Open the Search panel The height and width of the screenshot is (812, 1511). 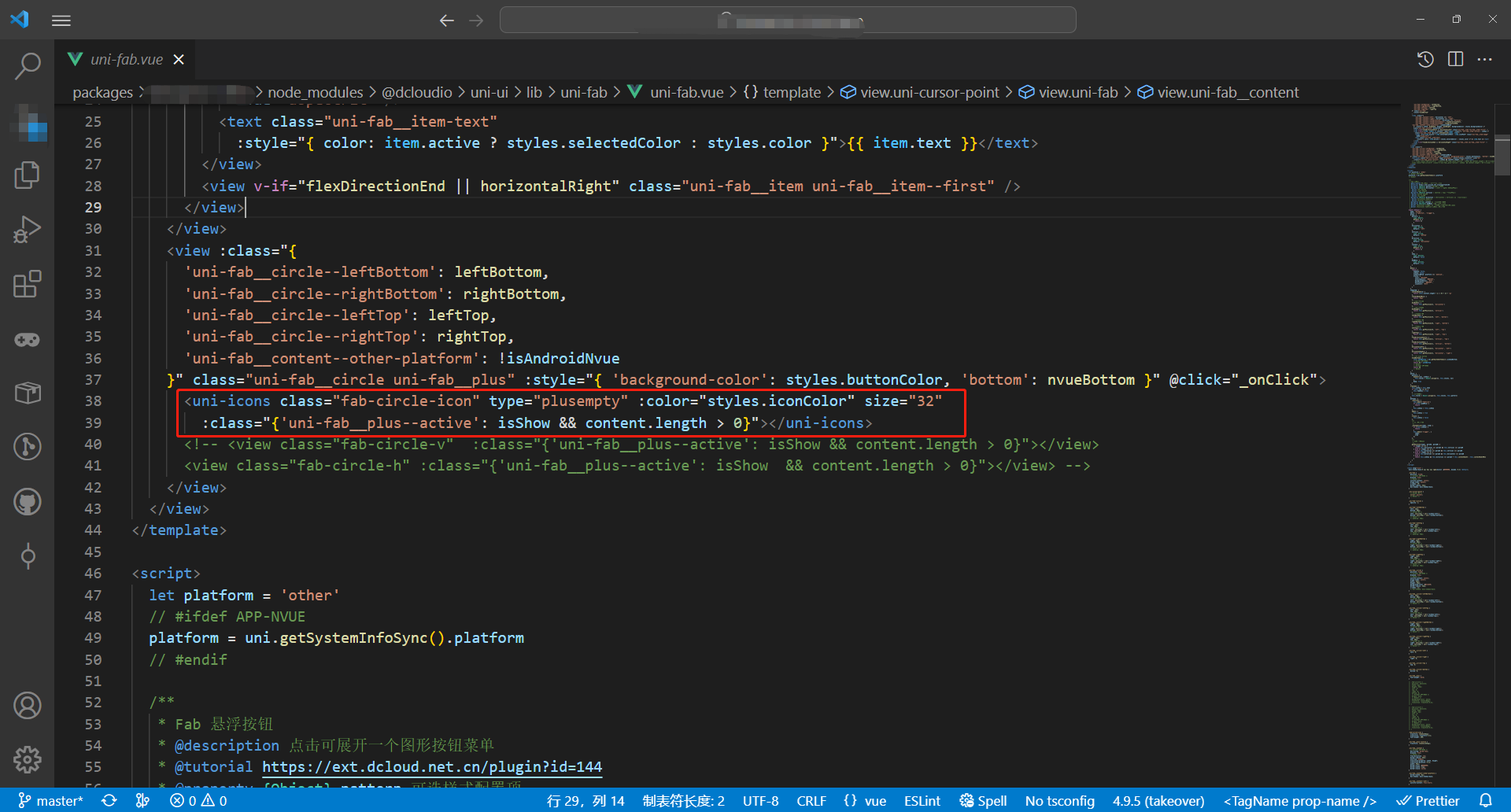pos(28,66)
